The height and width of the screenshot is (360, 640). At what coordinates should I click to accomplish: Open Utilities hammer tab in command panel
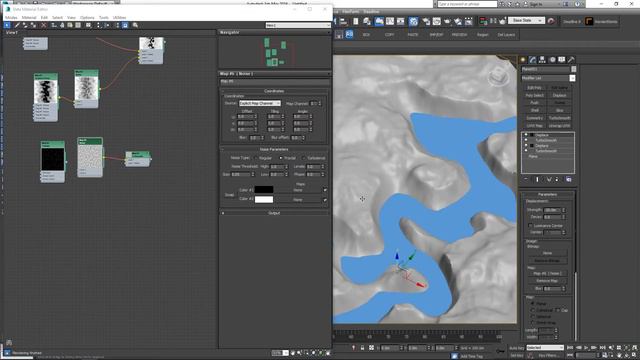pos(571,60)
